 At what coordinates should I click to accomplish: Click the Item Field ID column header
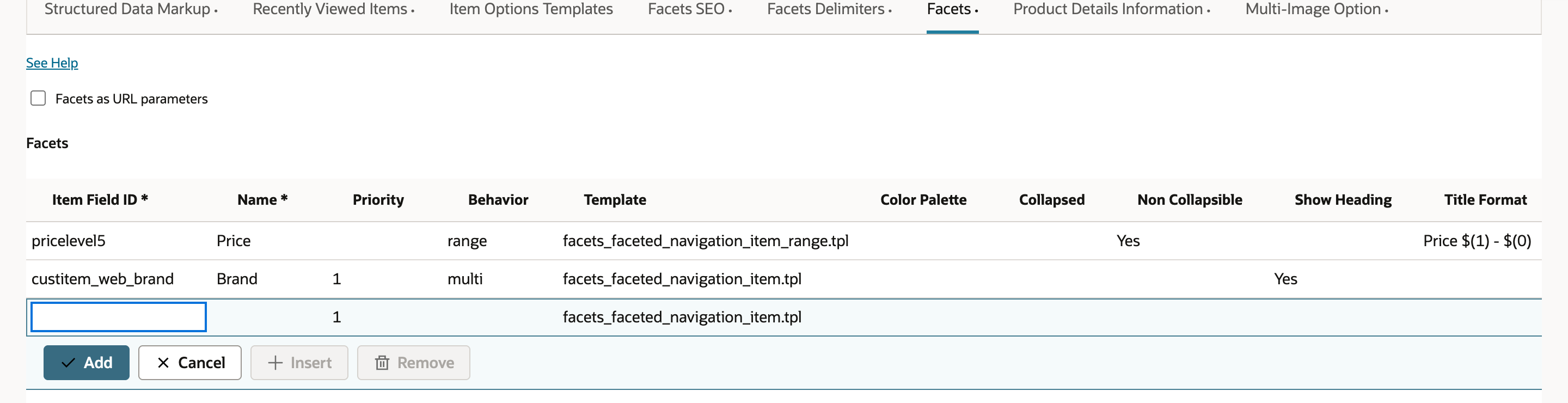pyautogui.click(x=100, y=200)
